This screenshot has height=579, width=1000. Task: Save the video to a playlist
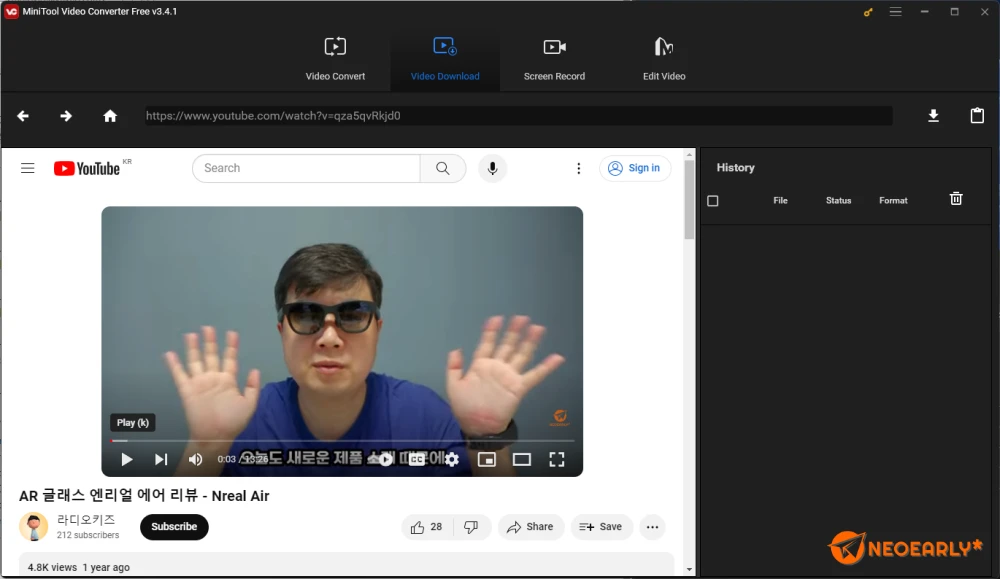[601, 527]
